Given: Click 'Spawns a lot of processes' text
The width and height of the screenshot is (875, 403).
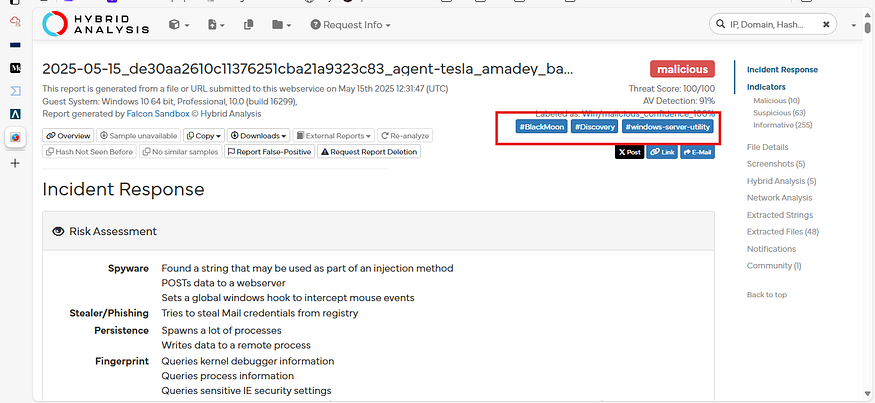Looking at the screenshot, I should 222,330.
